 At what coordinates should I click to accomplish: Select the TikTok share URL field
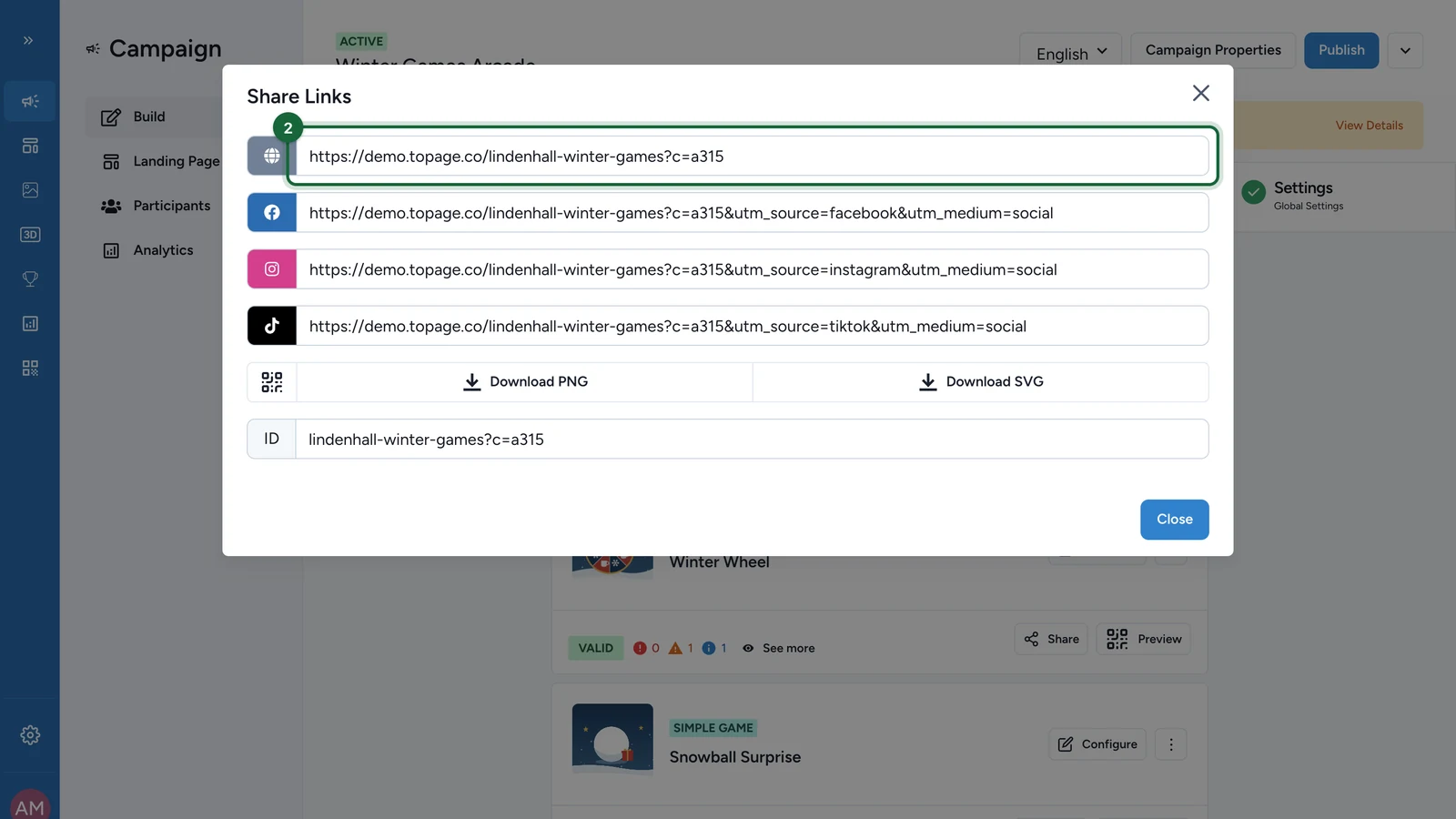tap(752, 326)
